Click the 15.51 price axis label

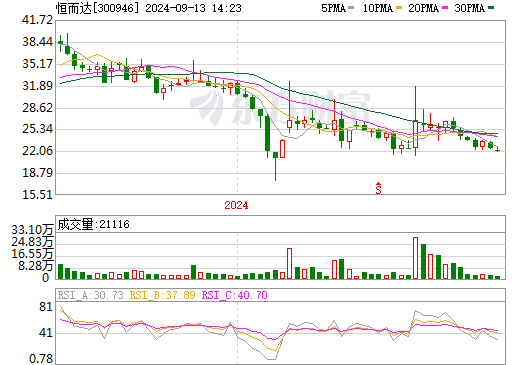coord(37,195)
